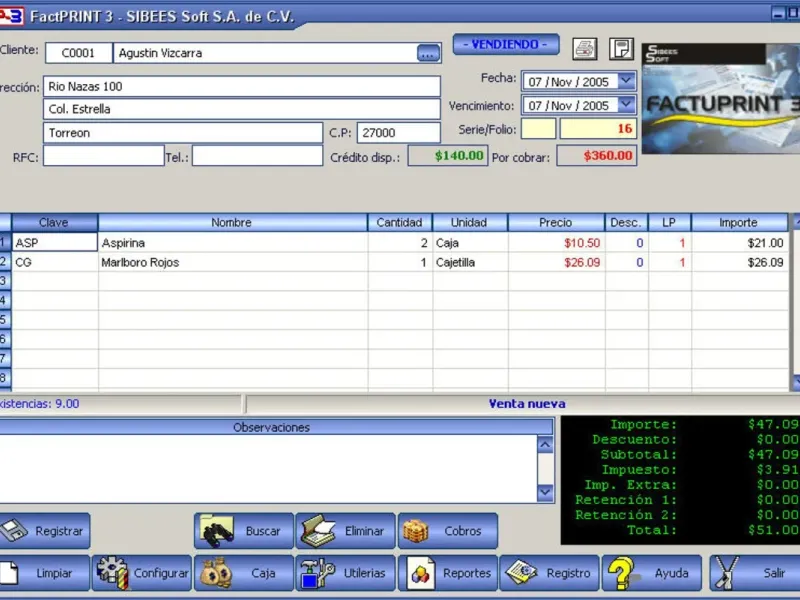
Task: Select row header number 3
Action: 5,281
